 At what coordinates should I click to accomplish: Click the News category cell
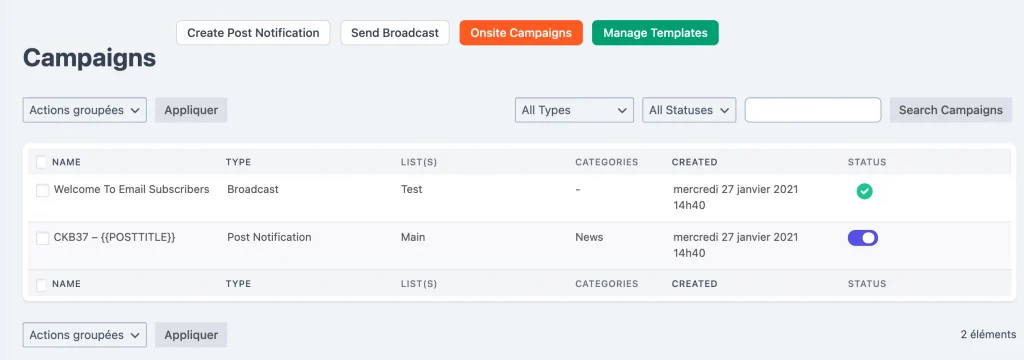click(x=589, y=237)
